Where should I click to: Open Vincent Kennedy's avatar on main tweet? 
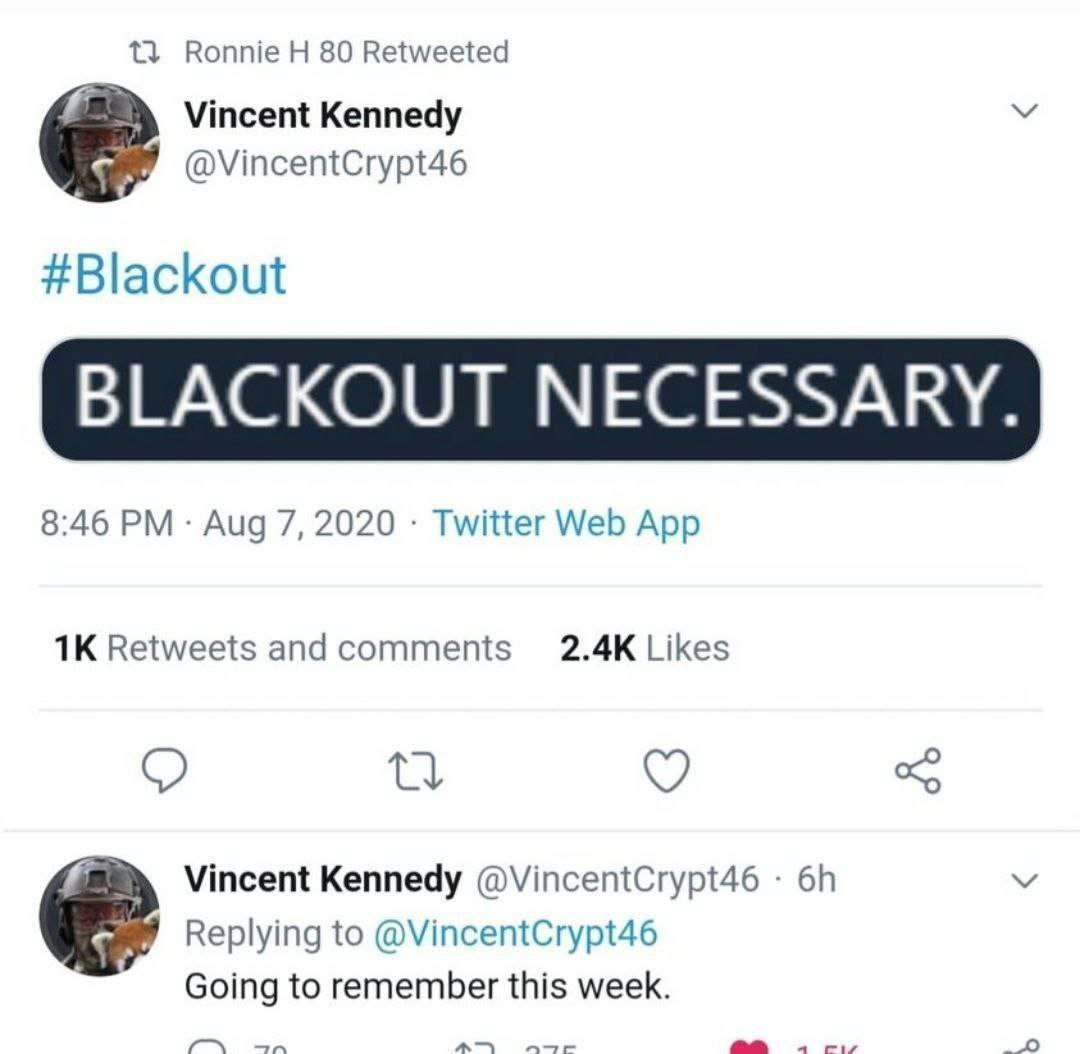click(x=99, y=141)
